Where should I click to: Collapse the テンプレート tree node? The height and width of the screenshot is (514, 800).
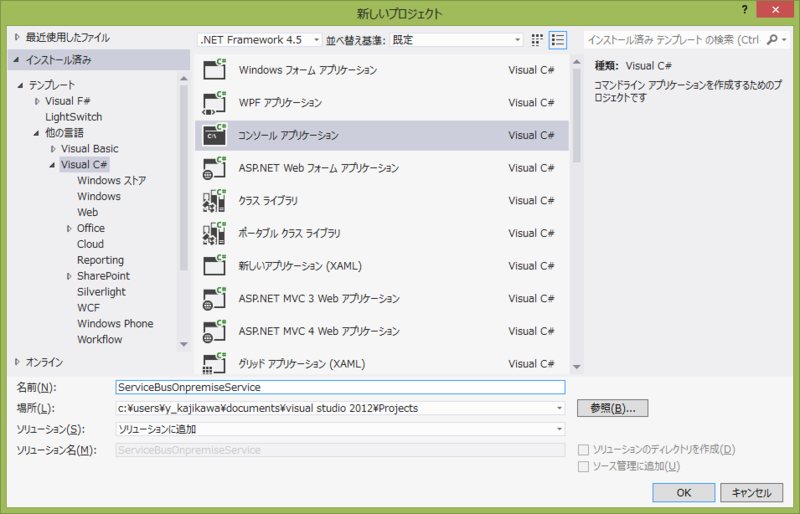tap(20, 85)
